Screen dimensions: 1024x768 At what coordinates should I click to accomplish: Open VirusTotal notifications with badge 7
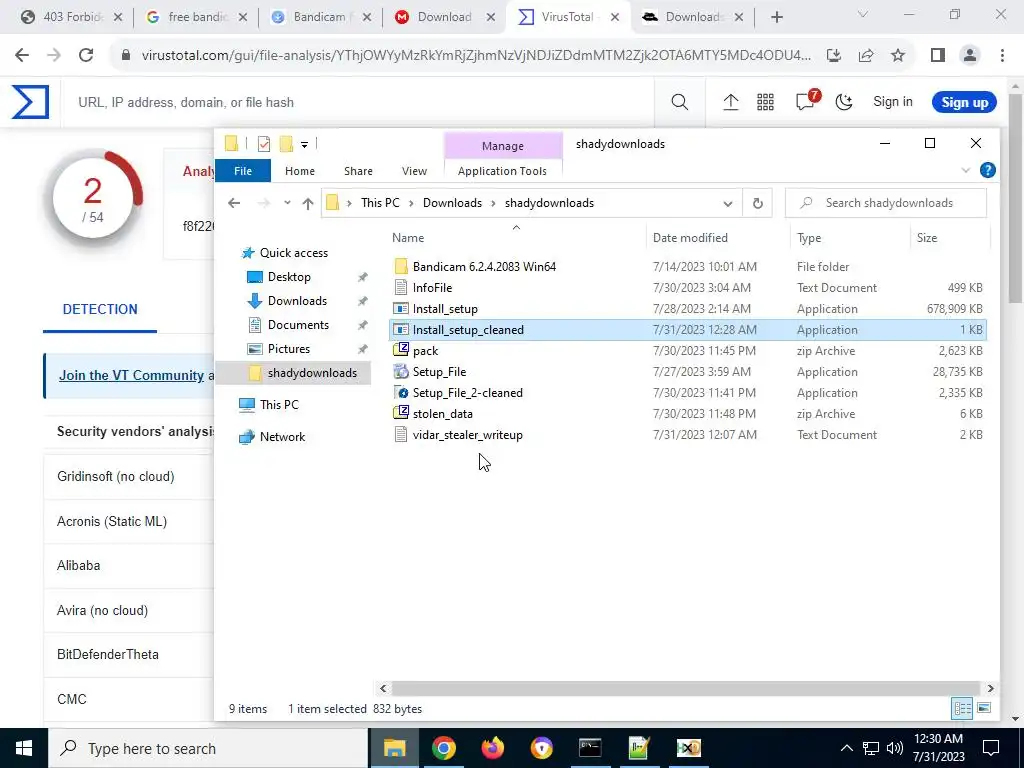pyautogui.click(x=806, y=101)
